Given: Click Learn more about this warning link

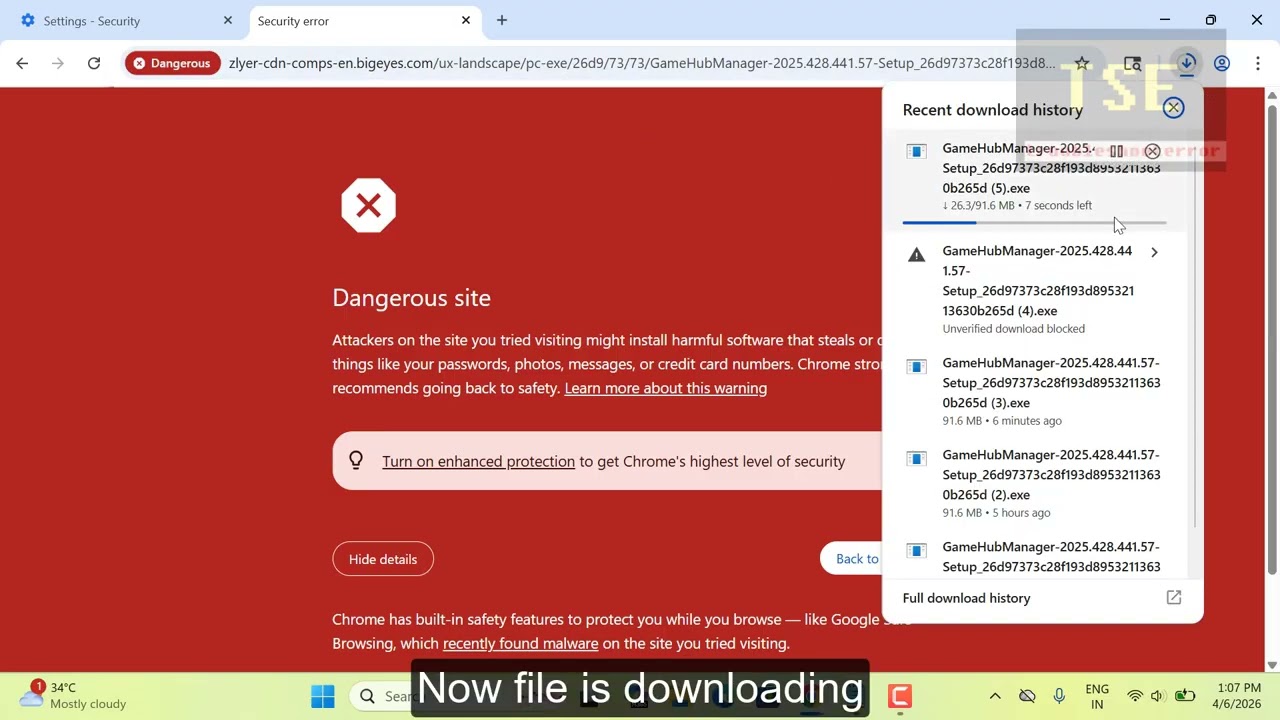Looking at the screenshot, I should point(665,388).
